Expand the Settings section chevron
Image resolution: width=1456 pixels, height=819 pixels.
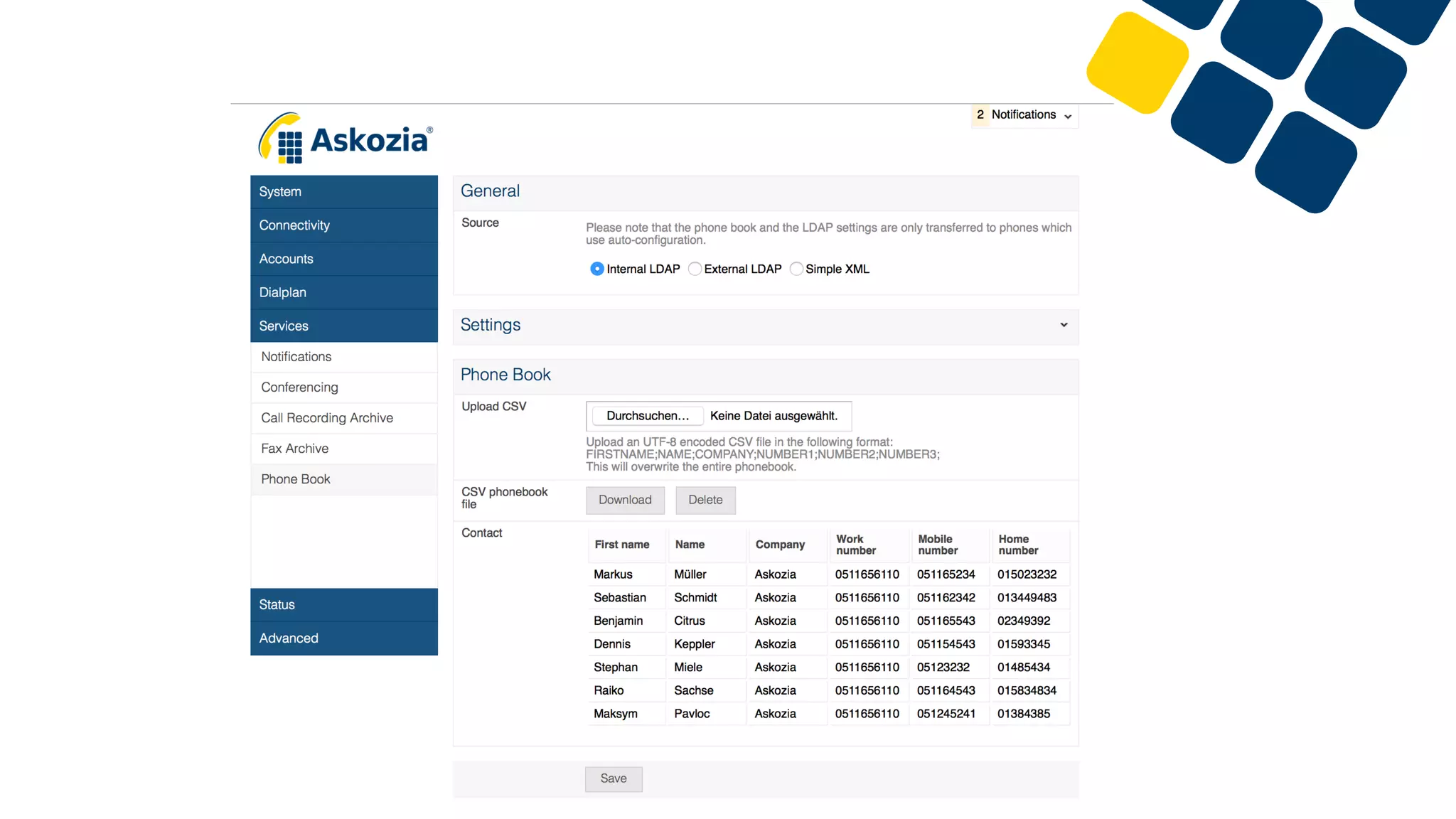tap(1064, 325)
